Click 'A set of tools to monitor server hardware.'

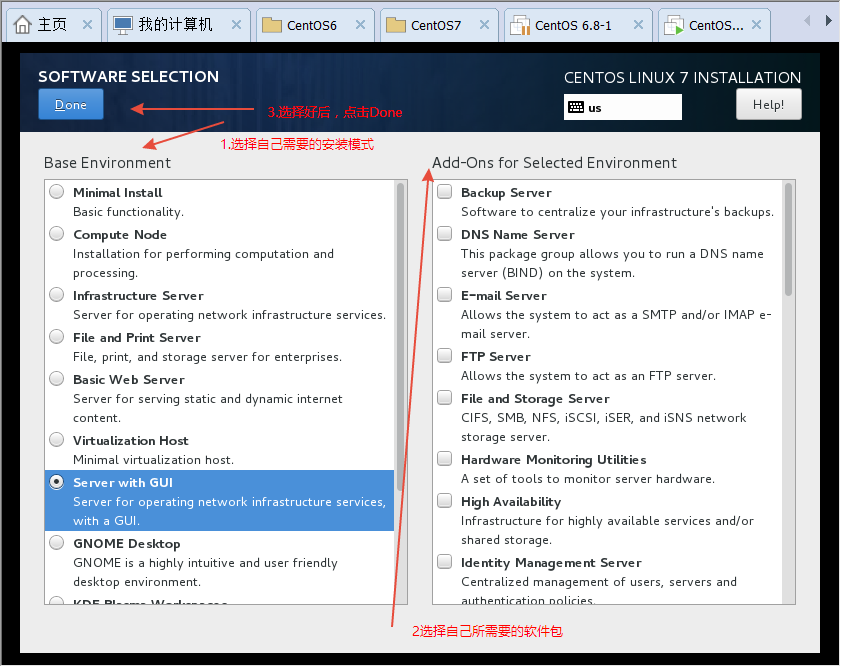[588, 479]
